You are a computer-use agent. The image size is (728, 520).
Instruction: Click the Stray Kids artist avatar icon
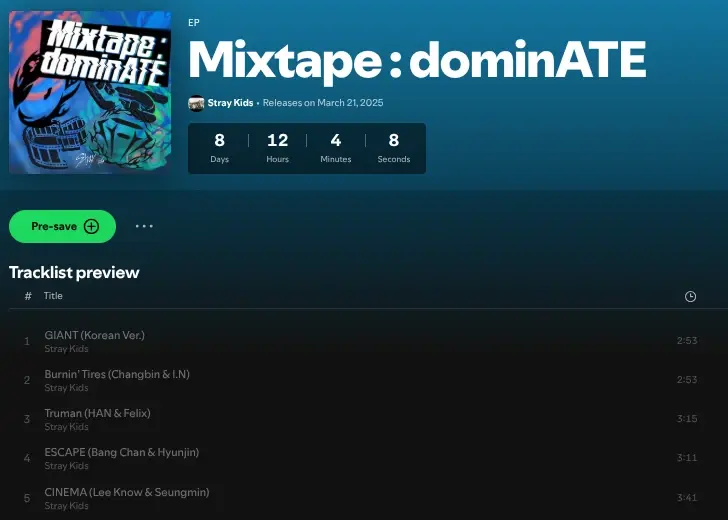[x=196, y=103]
